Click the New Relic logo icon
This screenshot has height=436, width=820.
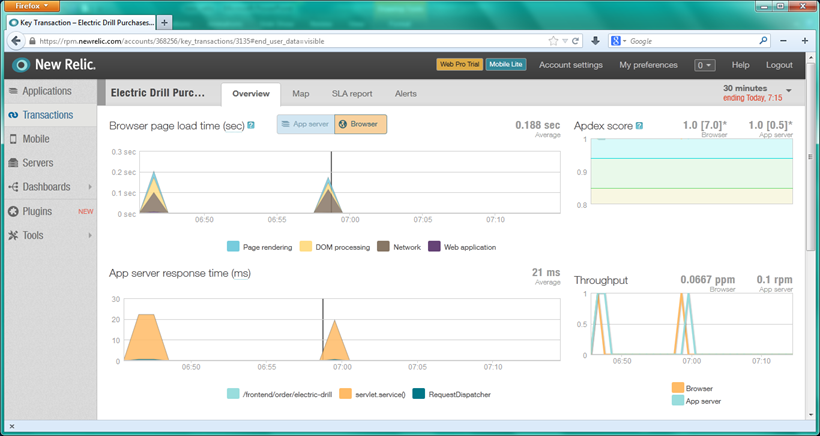click(22, 65)
